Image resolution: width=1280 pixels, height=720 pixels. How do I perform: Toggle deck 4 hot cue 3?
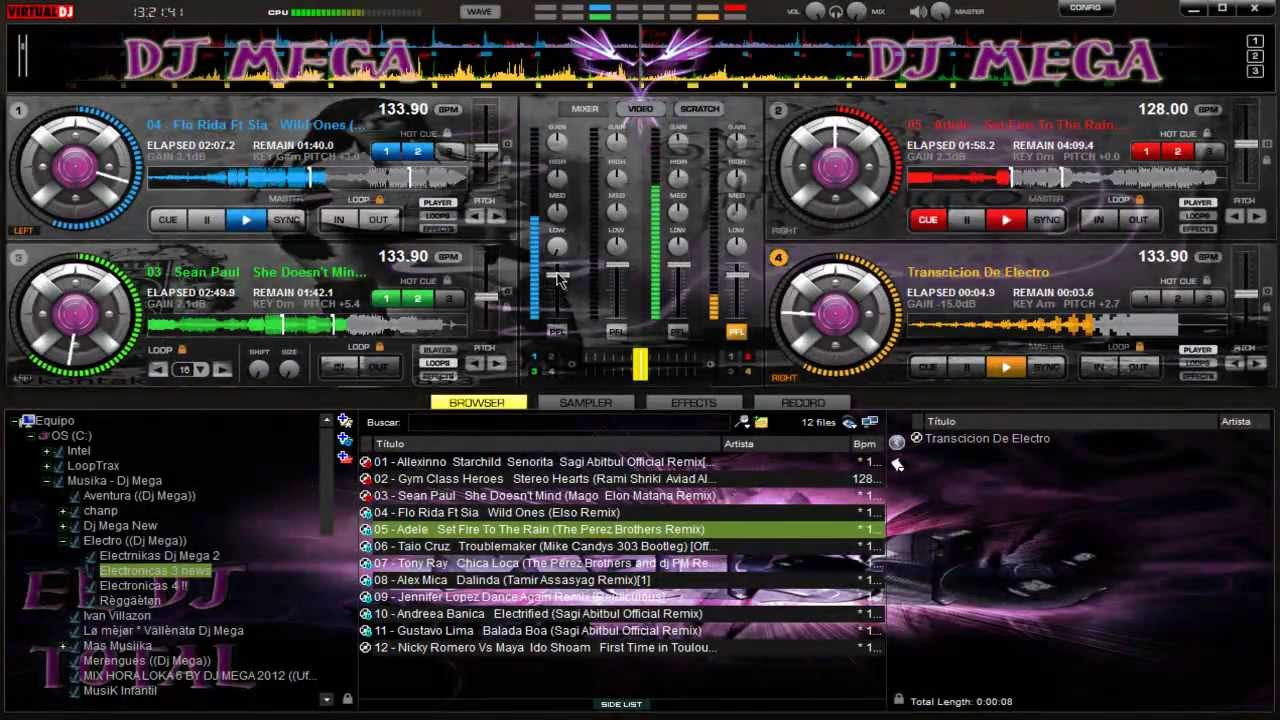(1209, 298)
